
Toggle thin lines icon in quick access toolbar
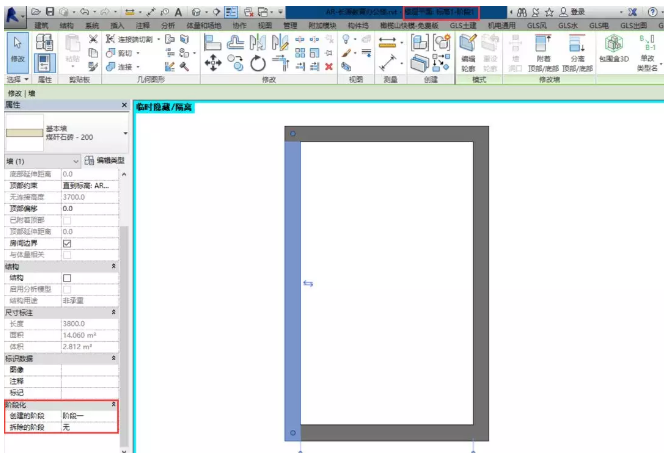(231, 12)
